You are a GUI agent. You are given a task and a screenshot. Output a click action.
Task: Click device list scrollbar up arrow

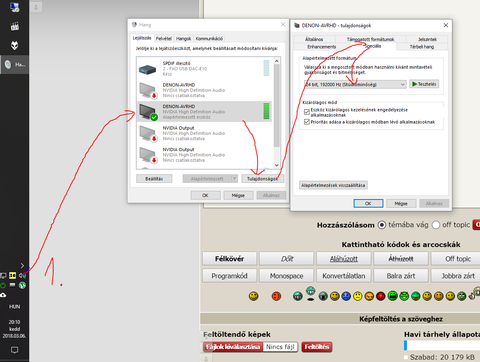[276, 61]
